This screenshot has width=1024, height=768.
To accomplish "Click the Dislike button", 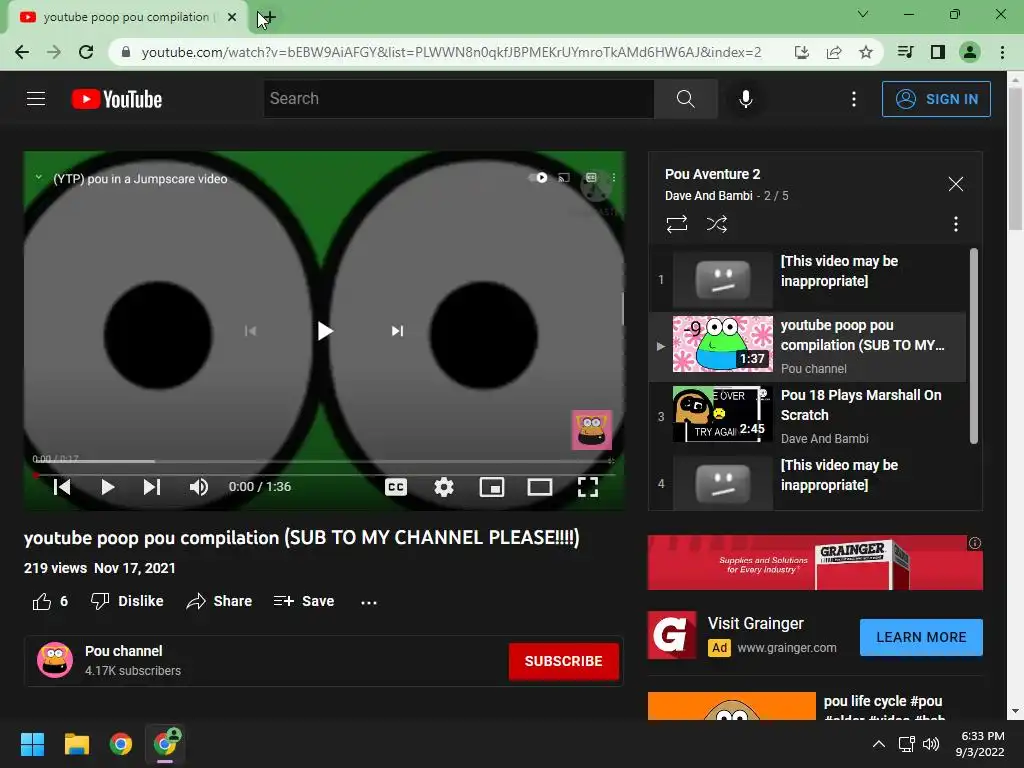I will click(127, 601).
